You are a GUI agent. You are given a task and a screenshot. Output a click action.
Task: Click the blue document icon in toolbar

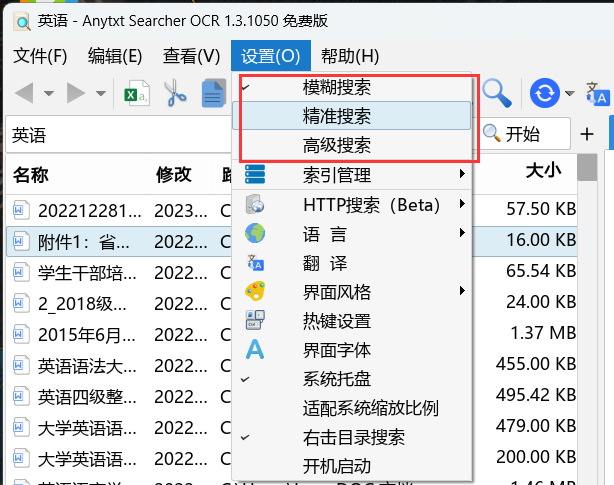coord(214,93)
